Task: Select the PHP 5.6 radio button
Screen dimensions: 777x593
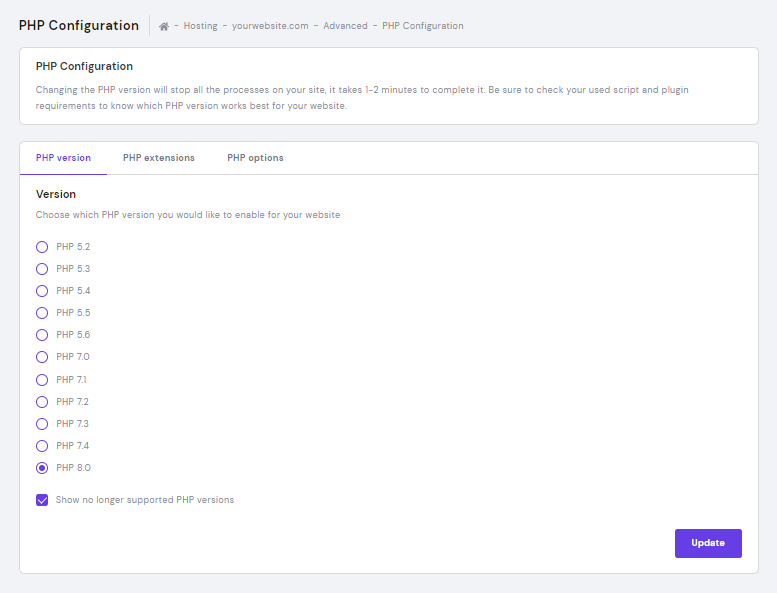Action: (42, 335)
